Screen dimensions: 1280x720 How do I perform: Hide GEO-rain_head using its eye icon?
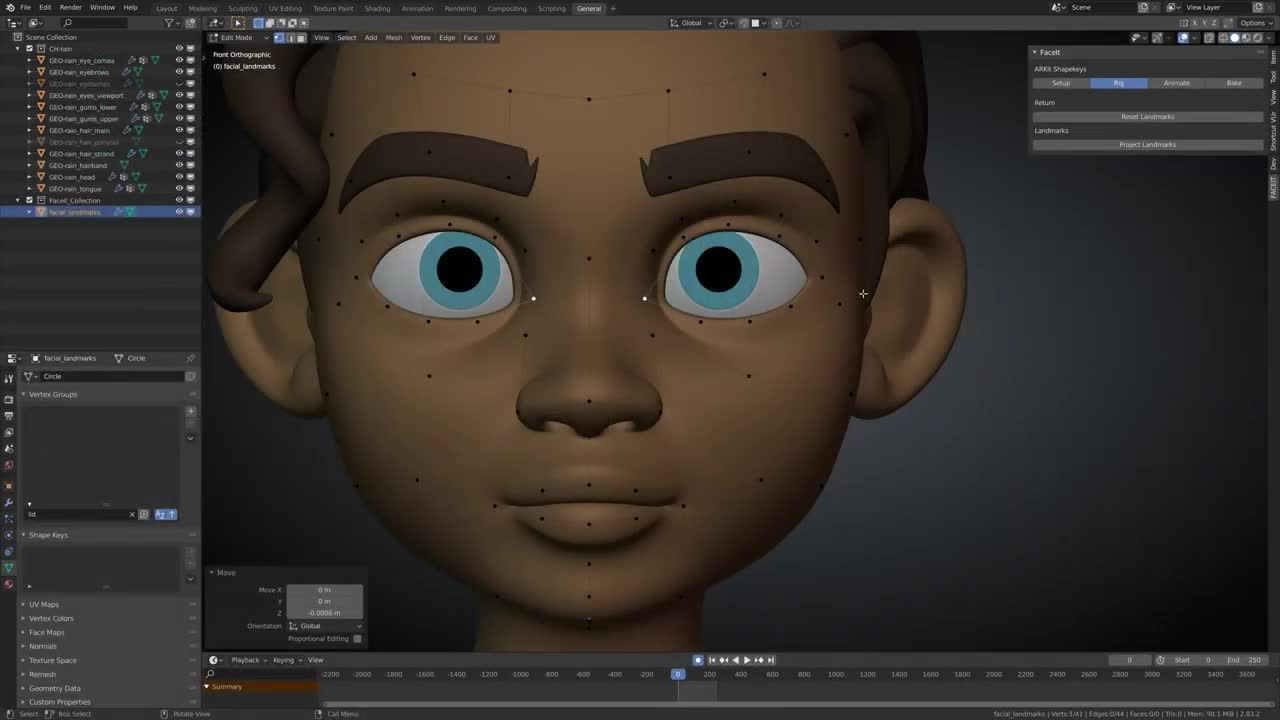click(x=179, y=177)
